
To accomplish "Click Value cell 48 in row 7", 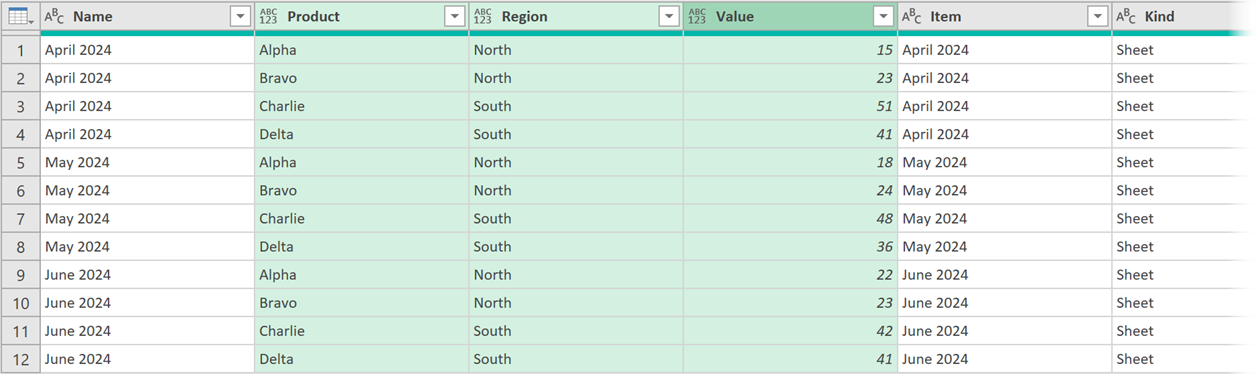I will click(790, 218).
